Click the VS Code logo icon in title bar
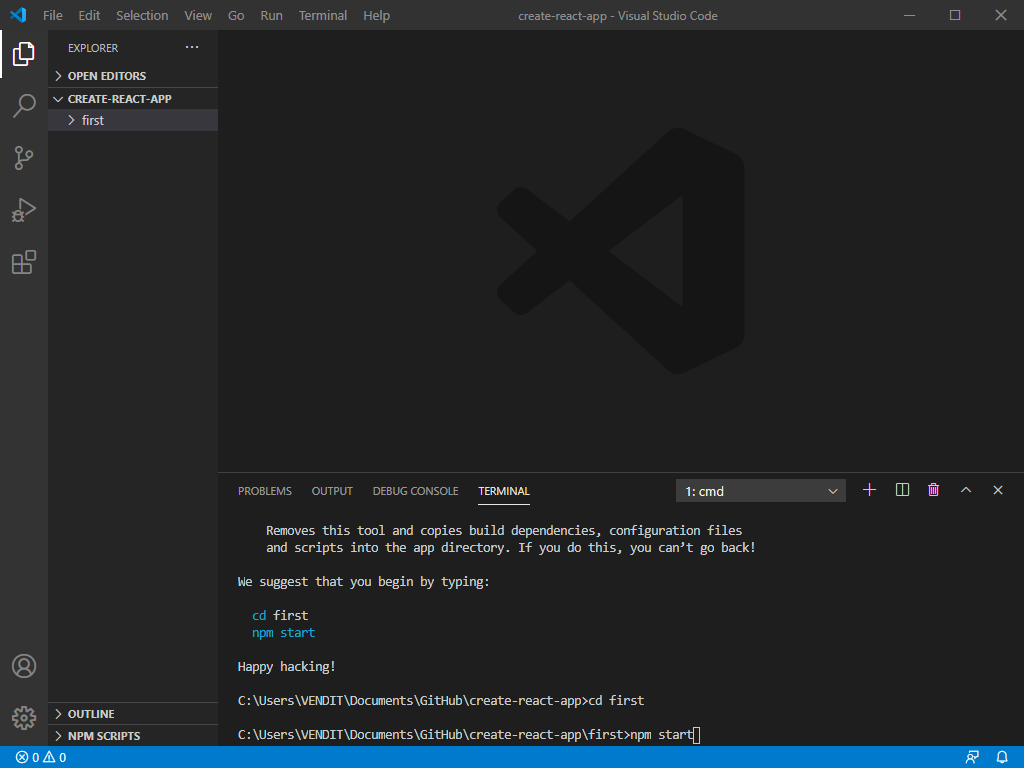1024x768 pixels. [18, 15]
